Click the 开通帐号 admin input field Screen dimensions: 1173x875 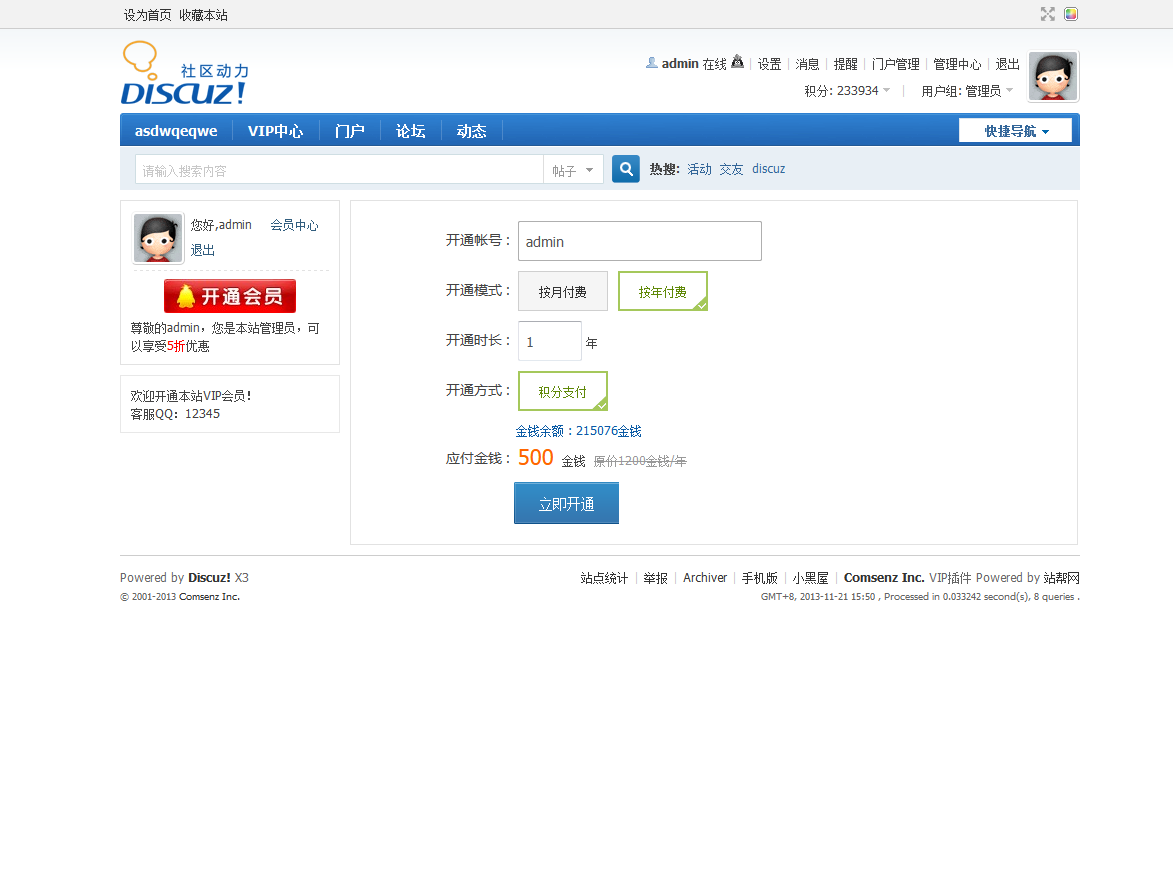click(640, 241)
